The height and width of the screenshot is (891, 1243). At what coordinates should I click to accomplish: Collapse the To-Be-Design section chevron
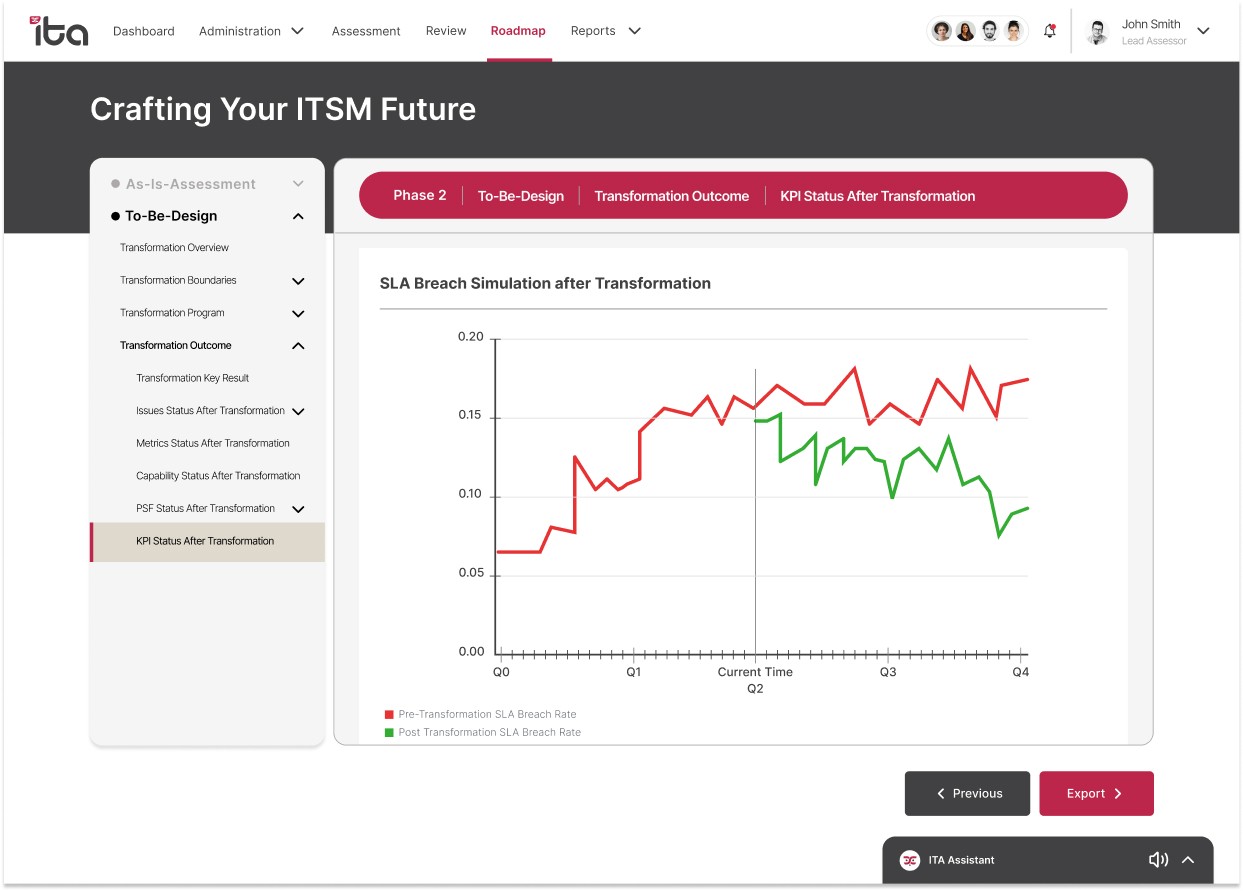(298, 216)
